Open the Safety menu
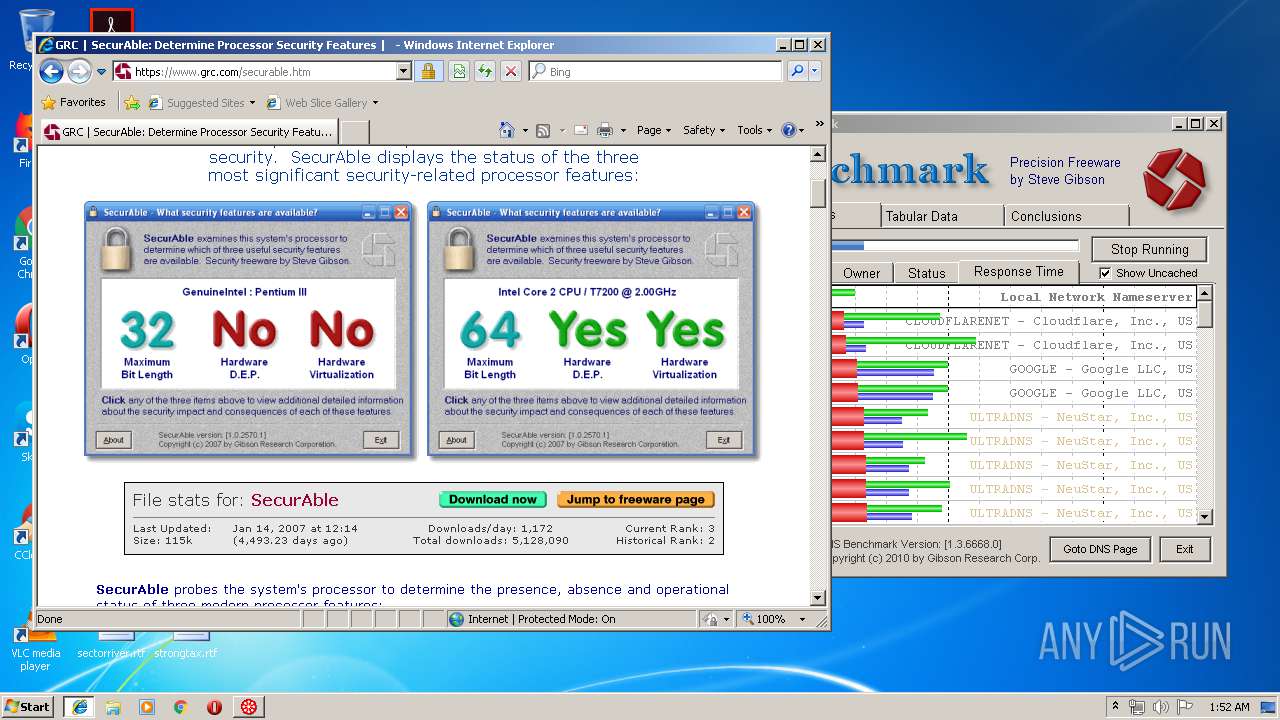The height and width of the screenshot is (720, 1280). pyautogui.click(x=703, y=130)
